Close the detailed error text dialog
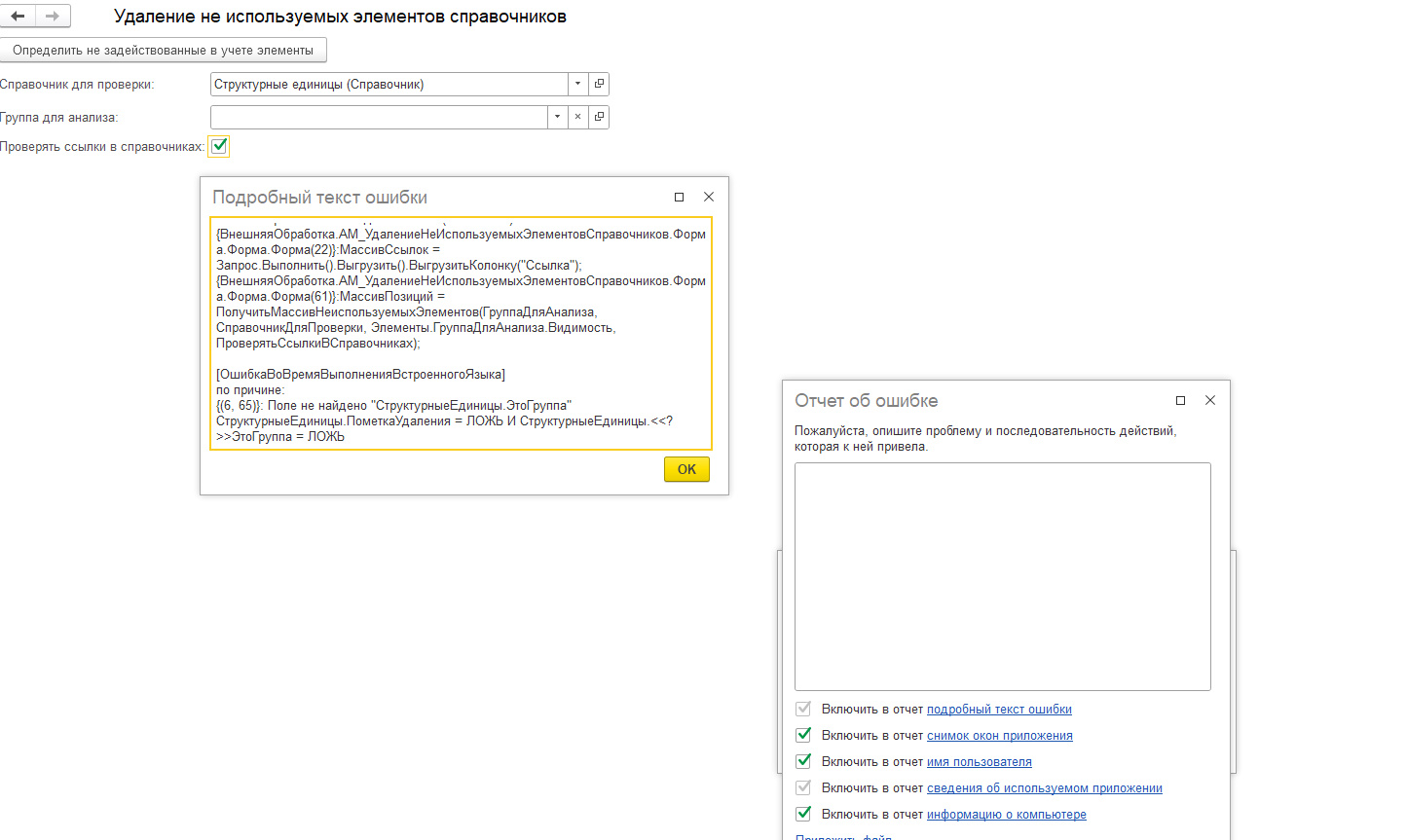This screenshot has height=840, width=1407. point(709,197)
